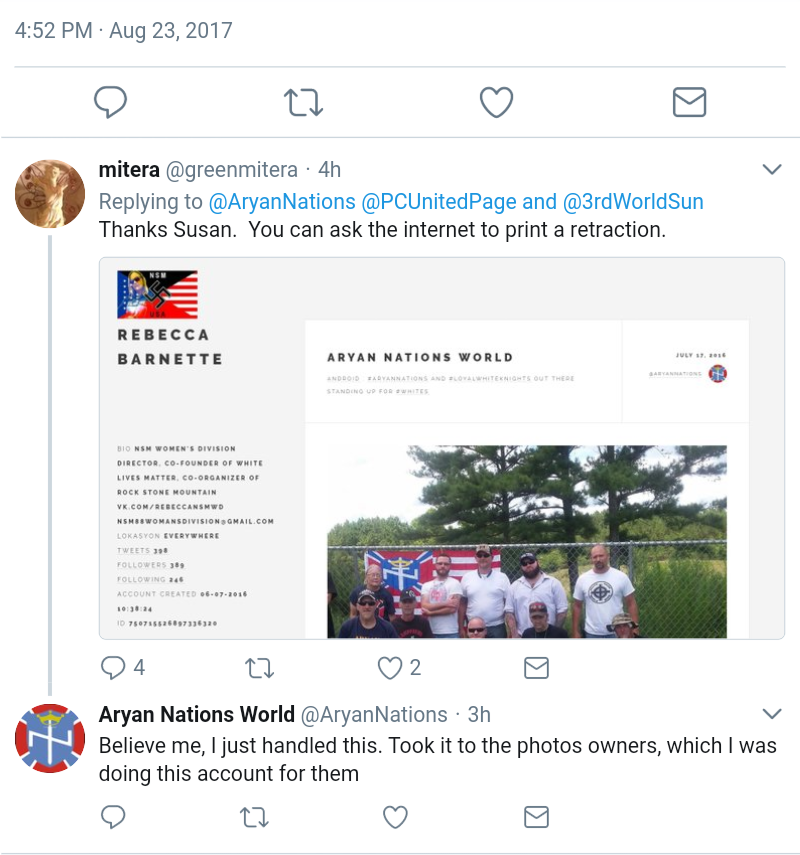Share mitera's tweet by message
The width and height of the screenshot is (800, 855).
click(x=536, y=667)
